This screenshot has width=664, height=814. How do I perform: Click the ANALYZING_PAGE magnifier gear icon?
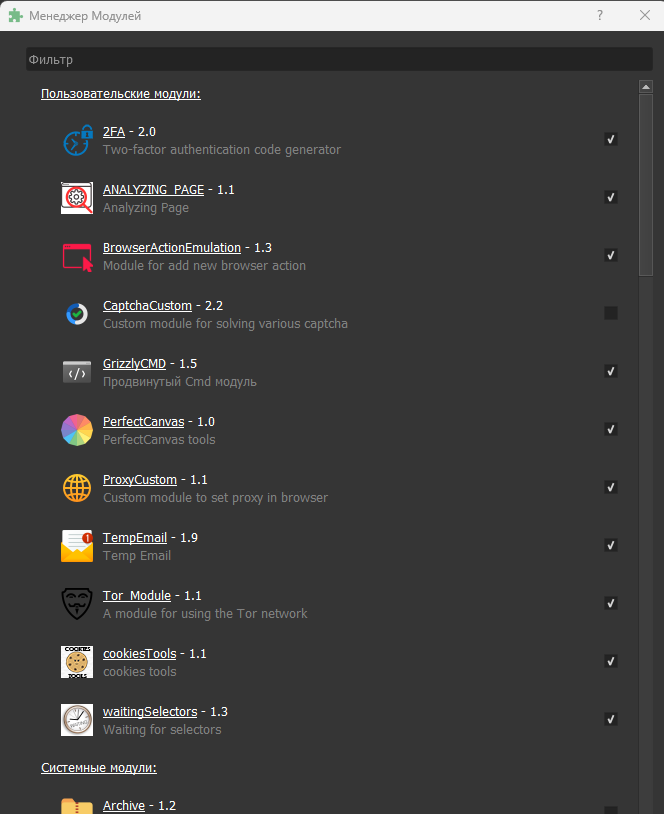(77, 198)
